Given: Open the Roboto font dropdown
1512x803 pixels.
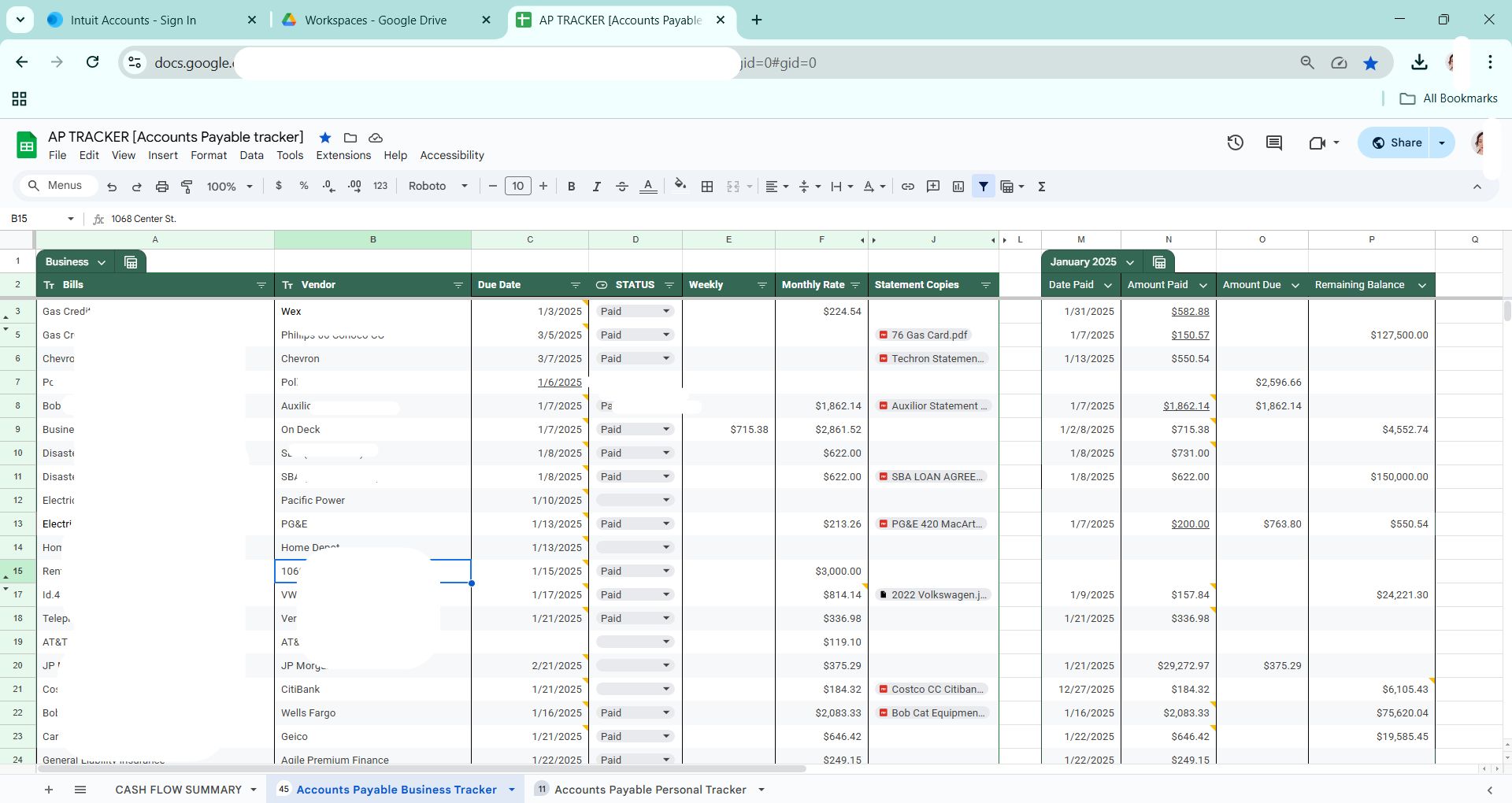Looking at the screenshot, I should 438,187.
